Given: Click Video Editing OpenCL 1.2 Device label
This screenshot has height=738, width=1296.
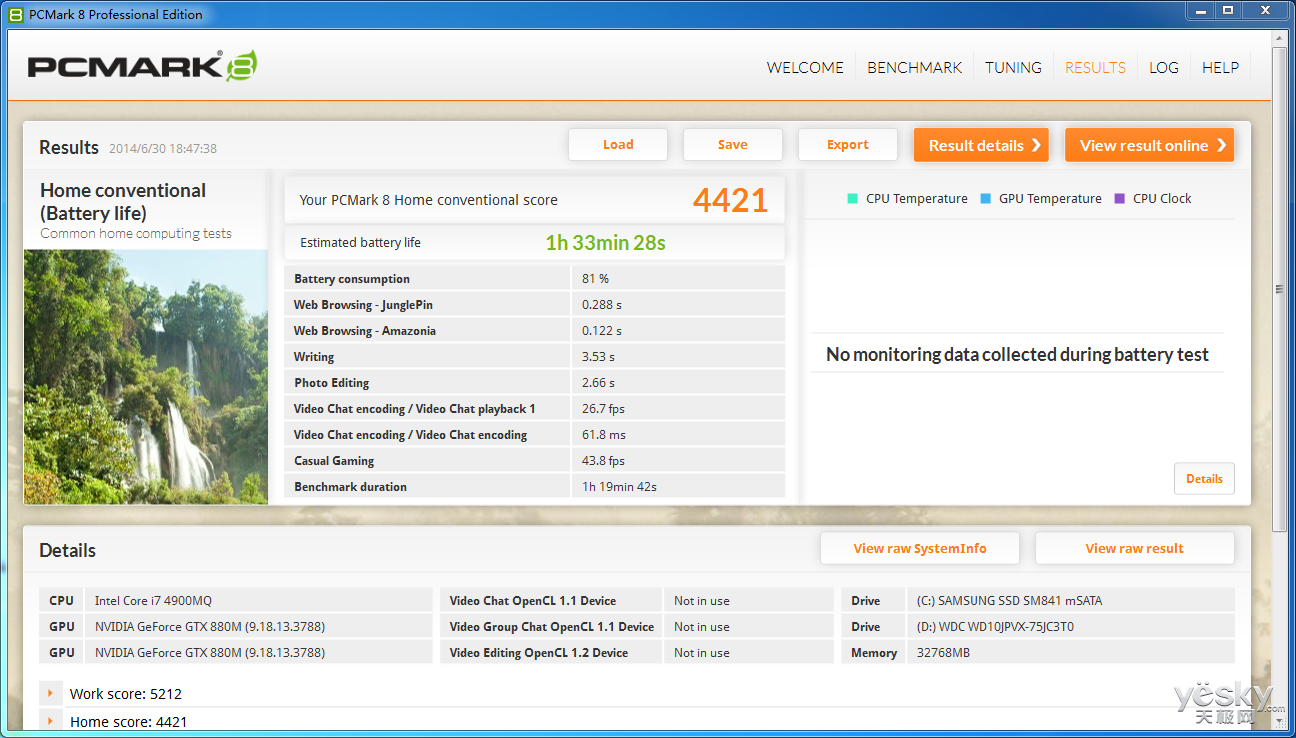Looking at the screenshot, I should [539, 653].
